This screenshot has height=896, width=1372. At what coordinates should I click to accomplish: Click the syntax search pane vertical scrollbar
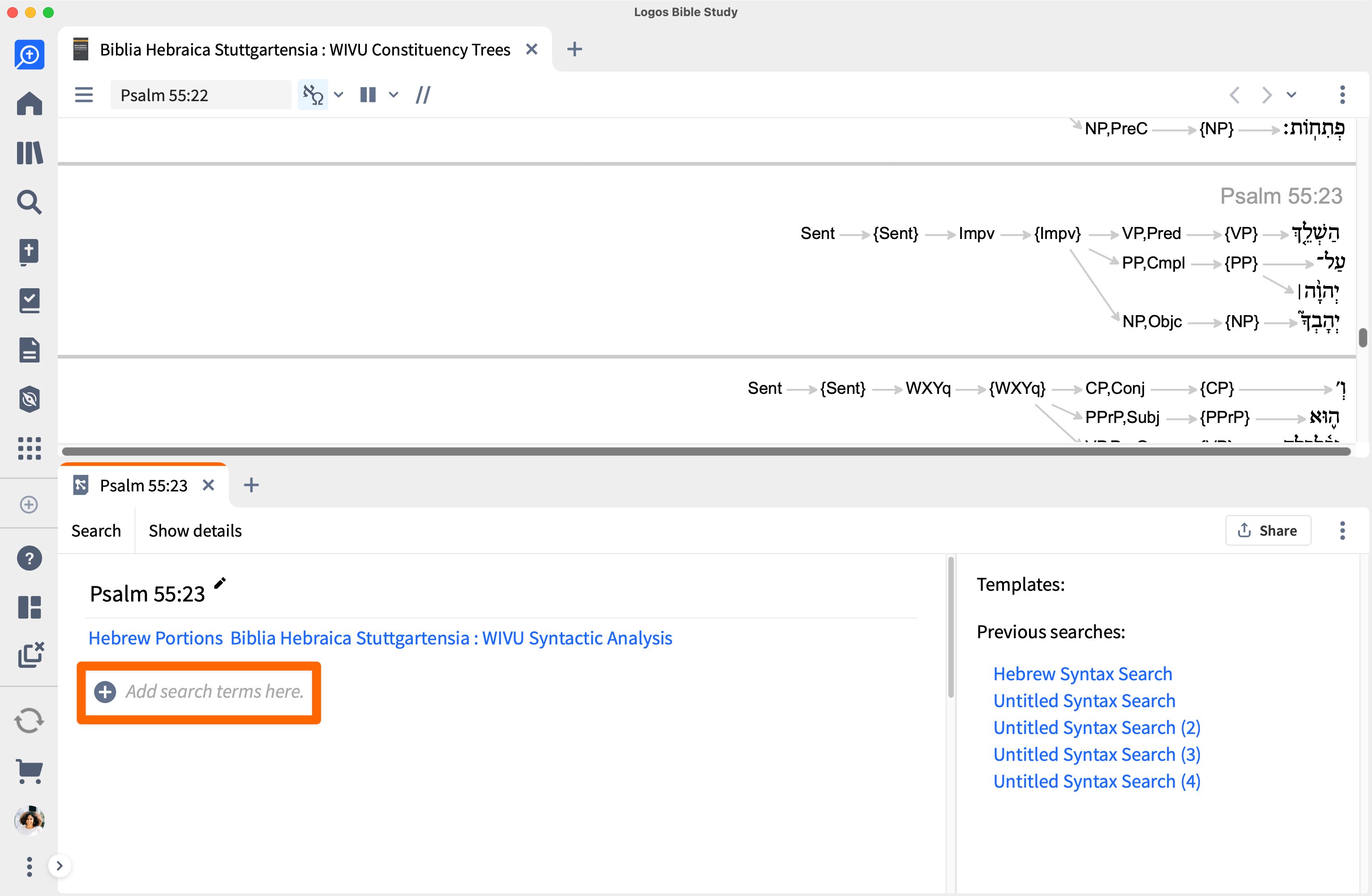pyautogui.click(x=951, y=627)
